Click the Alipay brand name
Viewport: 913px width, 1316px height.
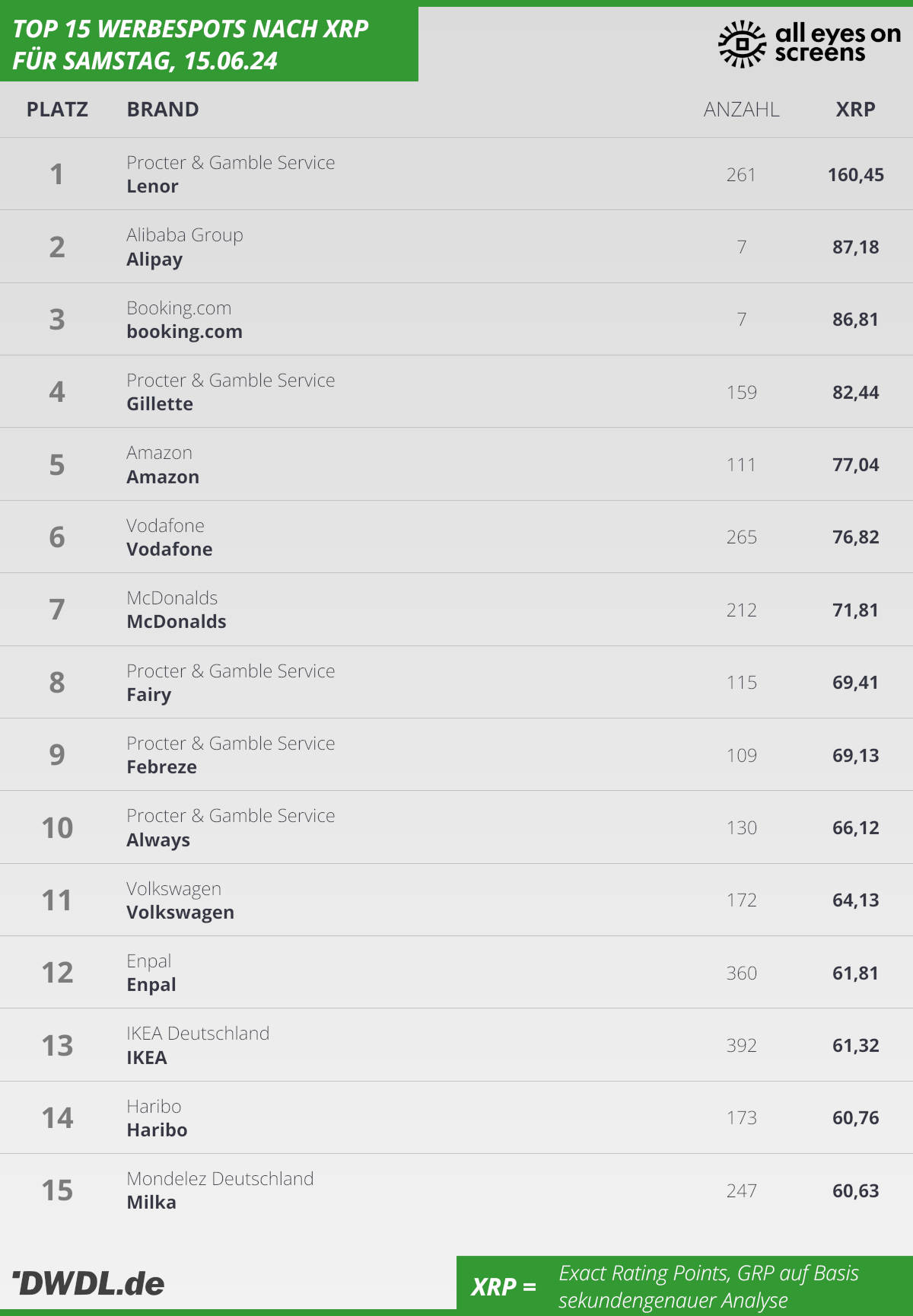154,260
